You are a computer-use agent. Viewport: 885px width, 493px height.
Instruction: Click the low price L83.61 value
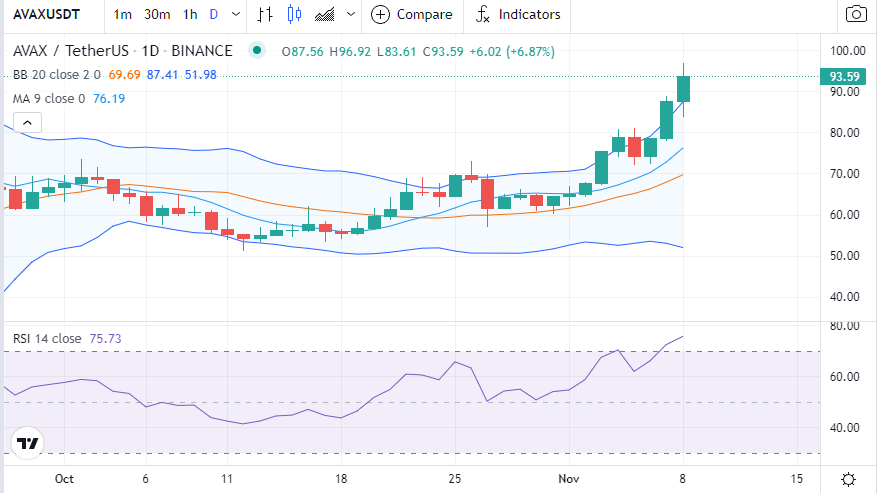click(x=396, y=51)
